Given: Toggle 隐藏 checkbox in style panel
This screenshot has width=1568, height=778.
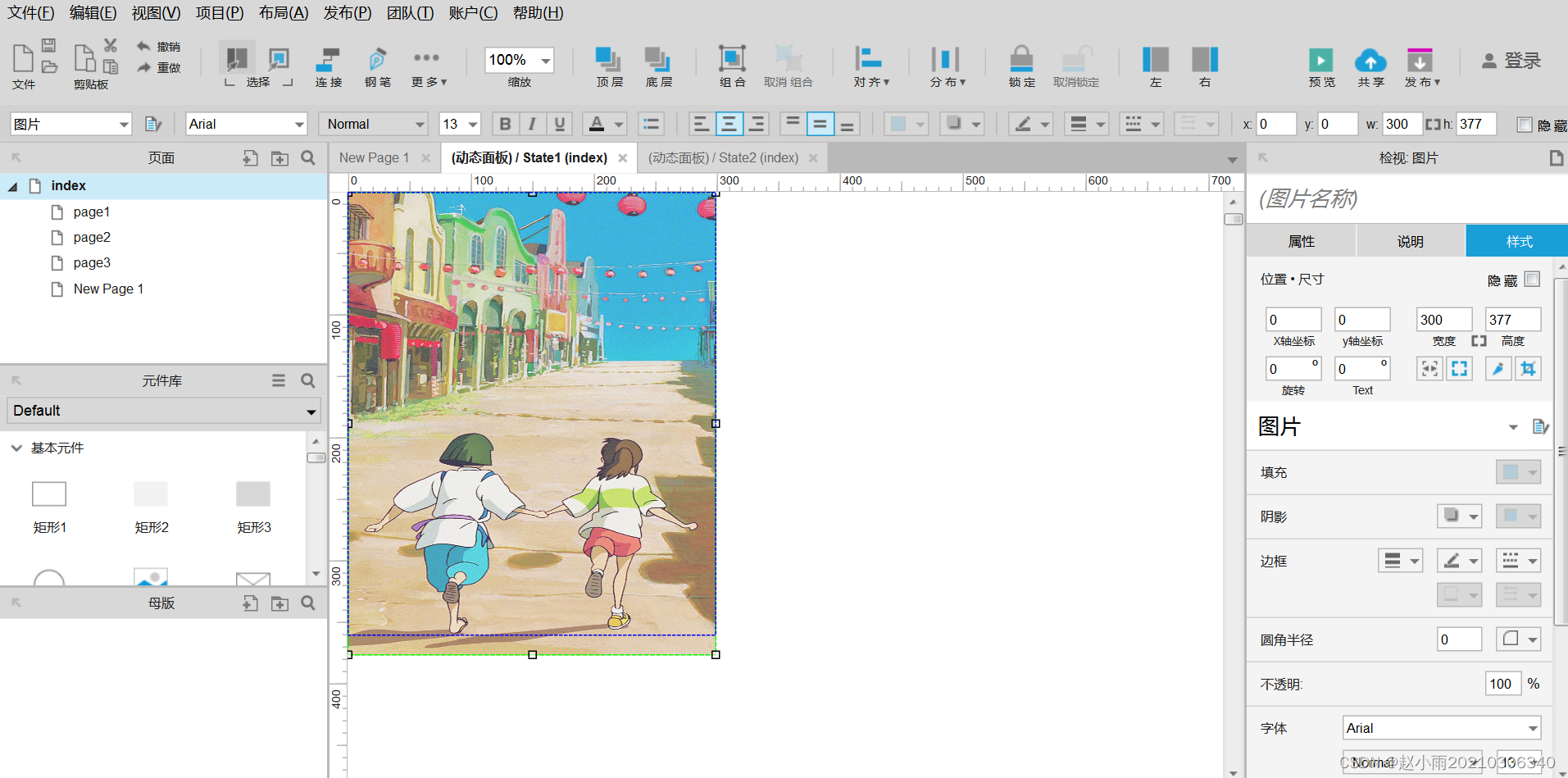Looking at the screenshot, I should point(1532,279).
